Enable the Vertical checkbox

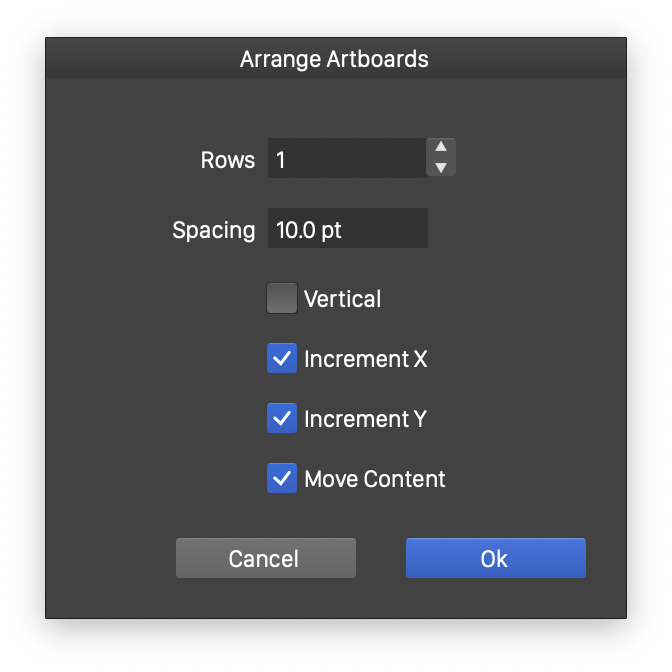click(x=282, y=299)
